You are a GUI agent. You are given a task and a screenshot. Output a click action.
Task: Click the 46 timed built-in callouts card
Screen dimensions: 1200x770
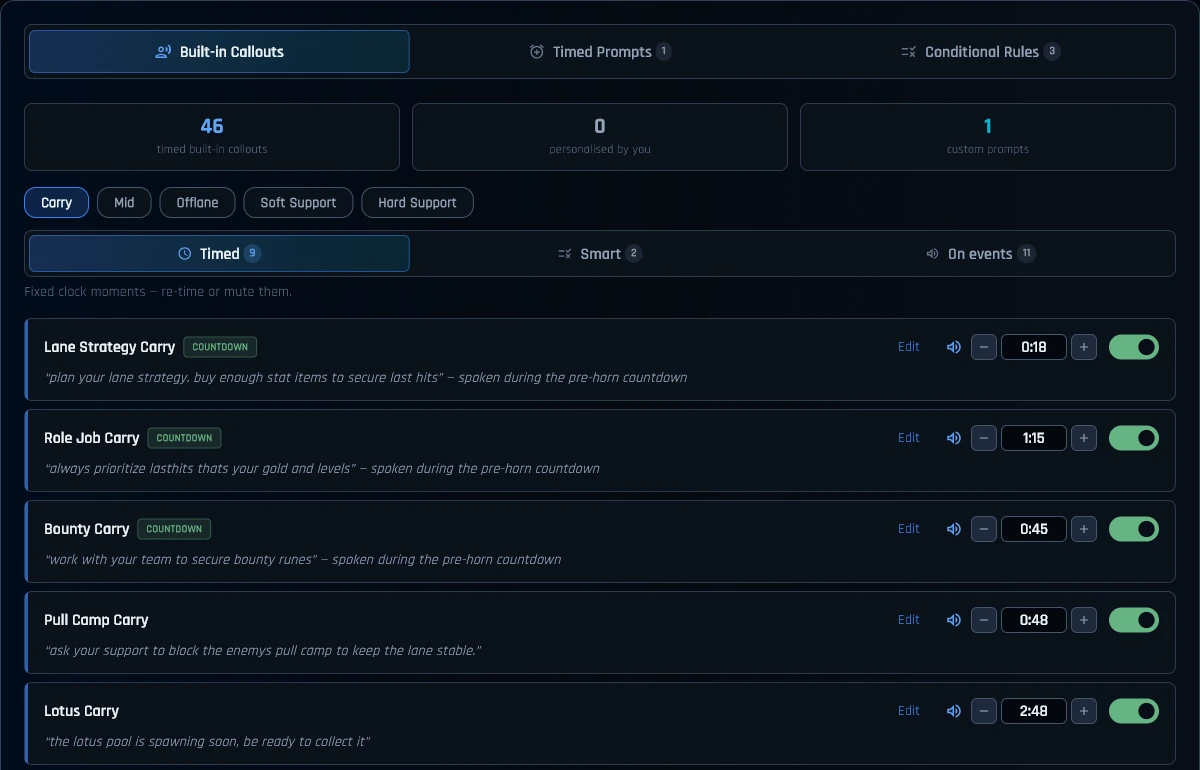click(x=212, y=137)
